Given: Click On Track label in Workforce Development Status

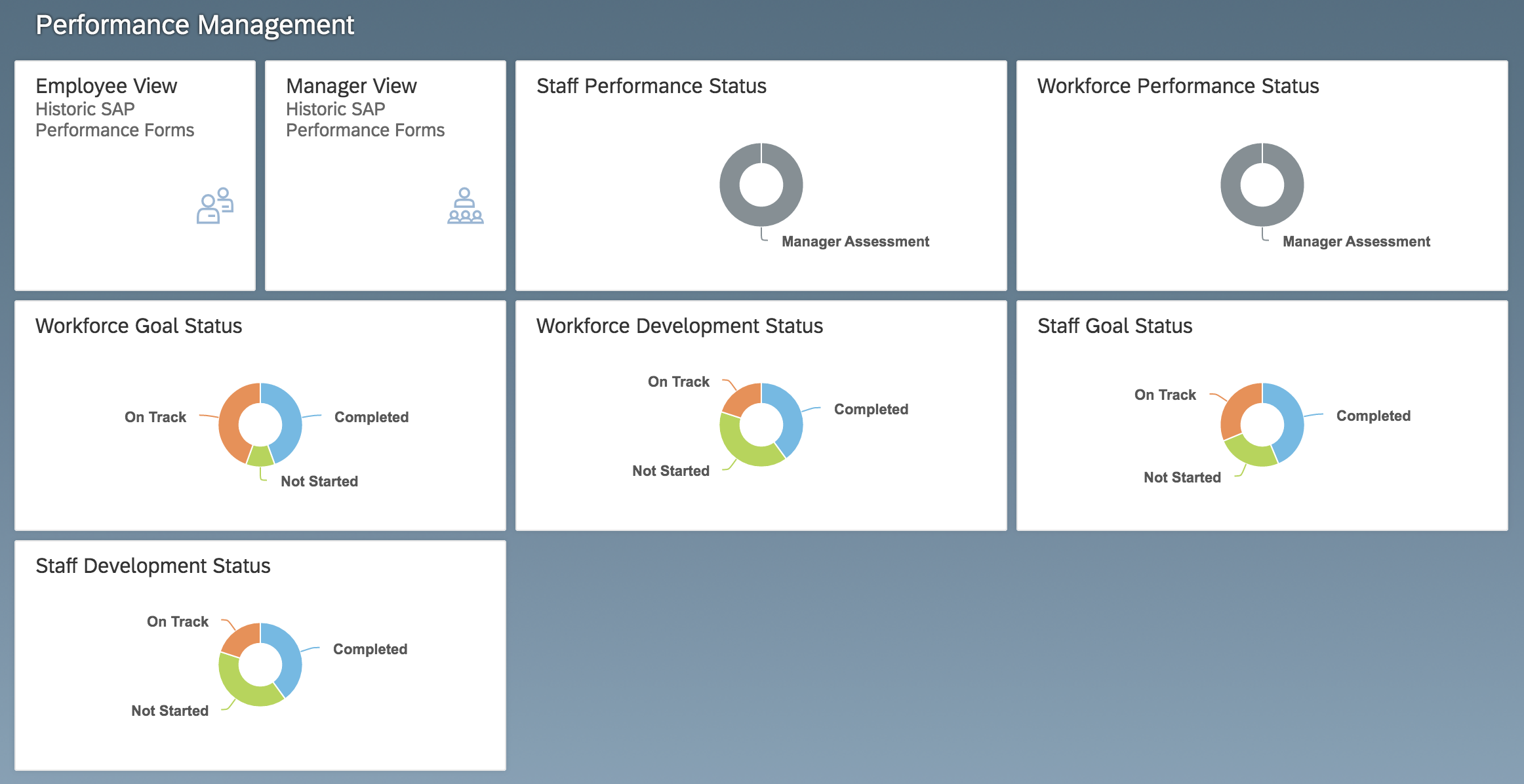Looking at the screenshot, I should 679,382.
